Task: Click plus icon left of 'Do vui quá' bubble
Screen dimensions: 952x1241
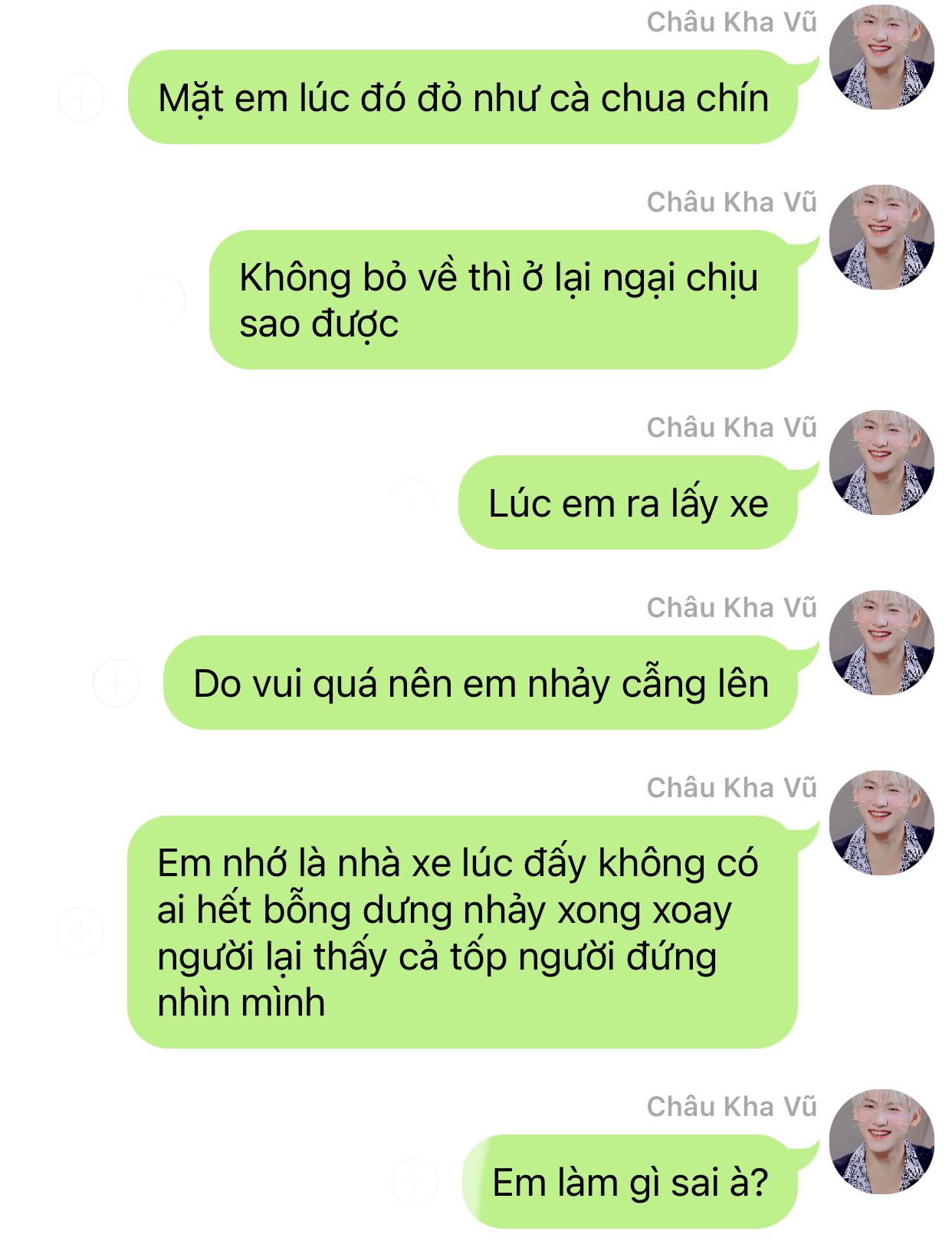Action: click(116, 682)
